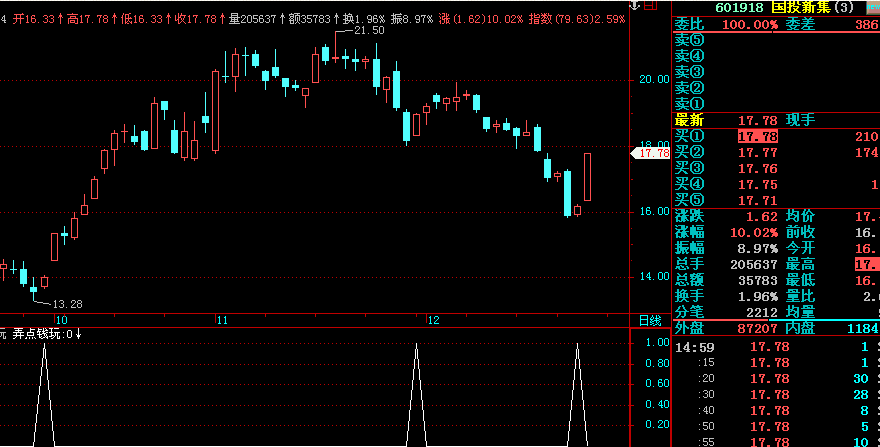The width and height of the screenshot is (880, 447).
Task: Click the 卖① ask row
Action: click(x=690, y=104)
